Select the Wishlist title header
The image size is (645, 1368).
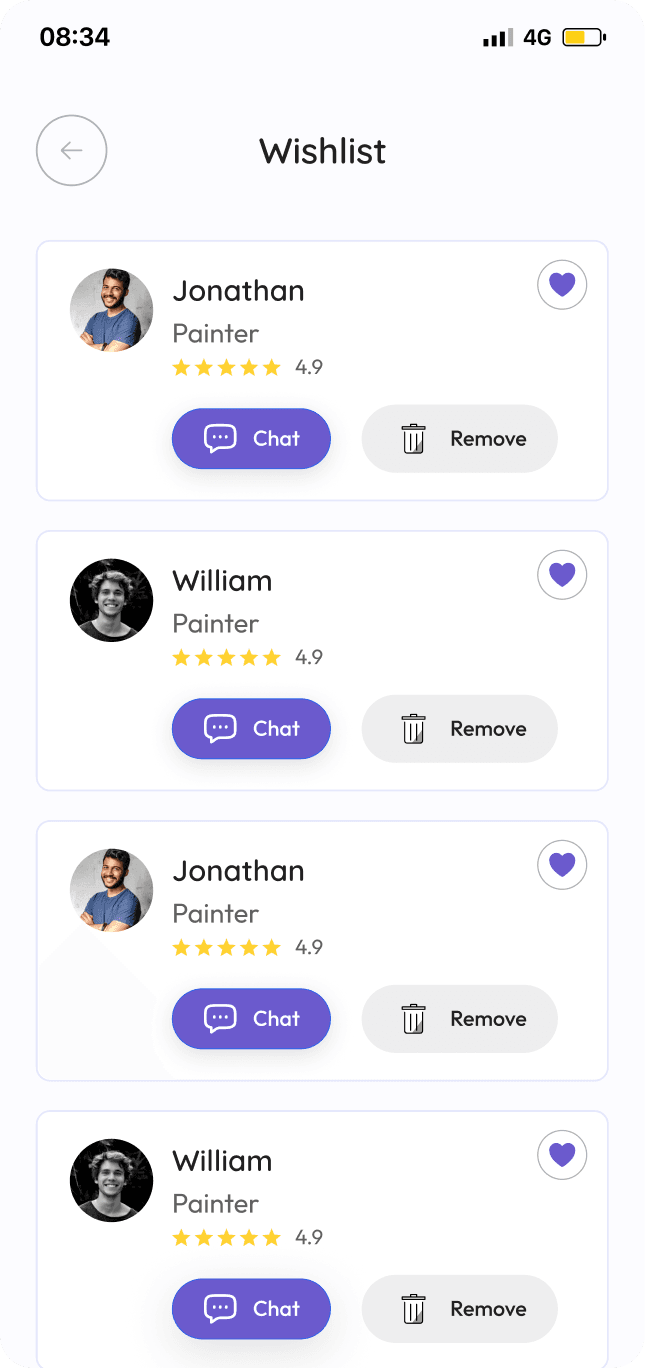tap(322, 150)
